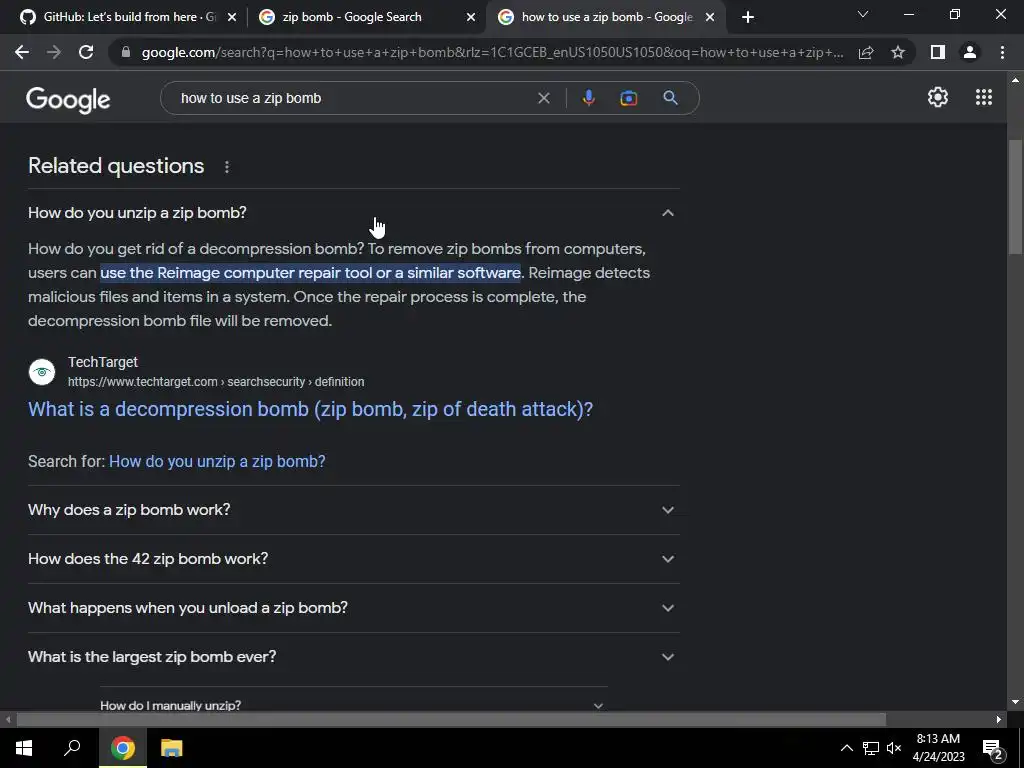Click the horizontal scrollbar thumb
The height and width of the screenshot is (768, 1024).
click(451, 720)
